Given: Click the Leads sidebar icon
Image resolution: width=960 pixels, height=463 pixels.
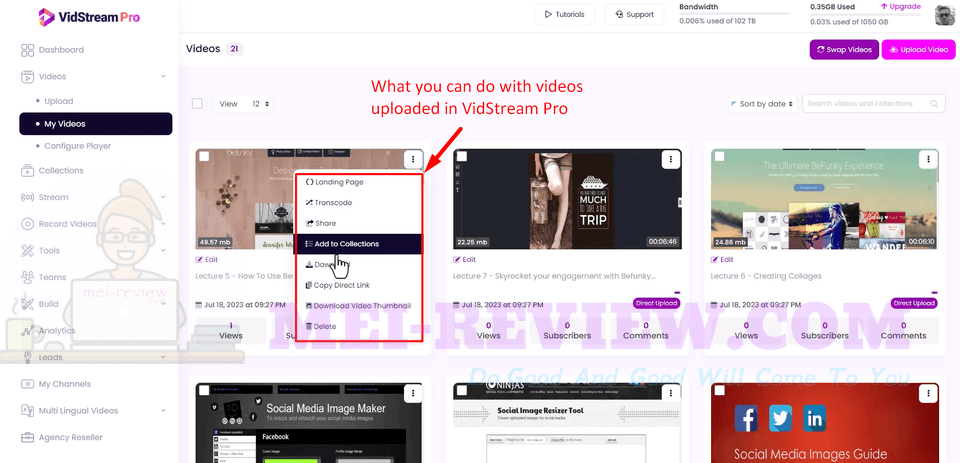Looking at the screenshot, I should click(28, 357).
